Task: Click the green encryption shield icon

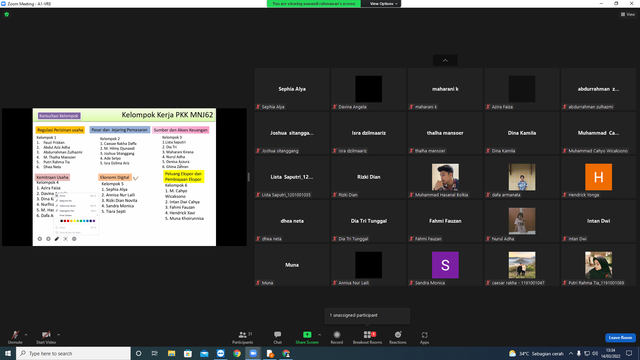Action: tap(7, 14)
